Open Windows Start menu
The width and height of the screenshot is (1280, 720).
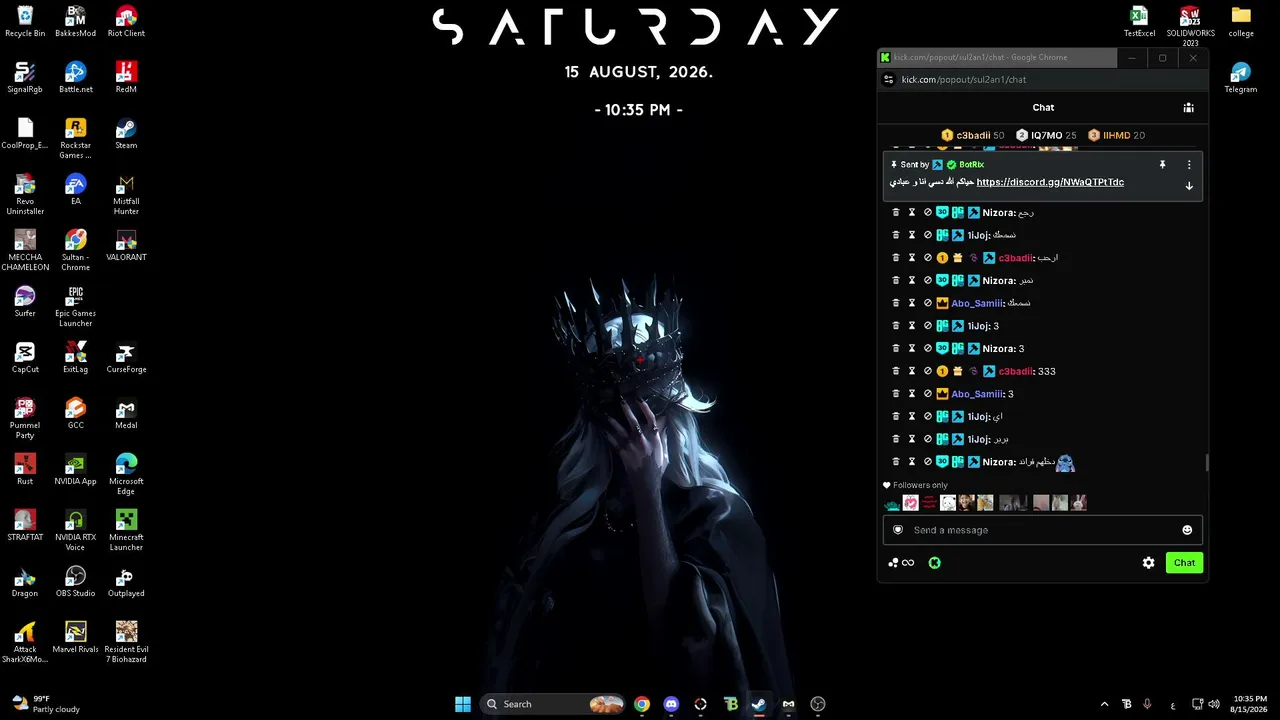[x=463, y=704]
